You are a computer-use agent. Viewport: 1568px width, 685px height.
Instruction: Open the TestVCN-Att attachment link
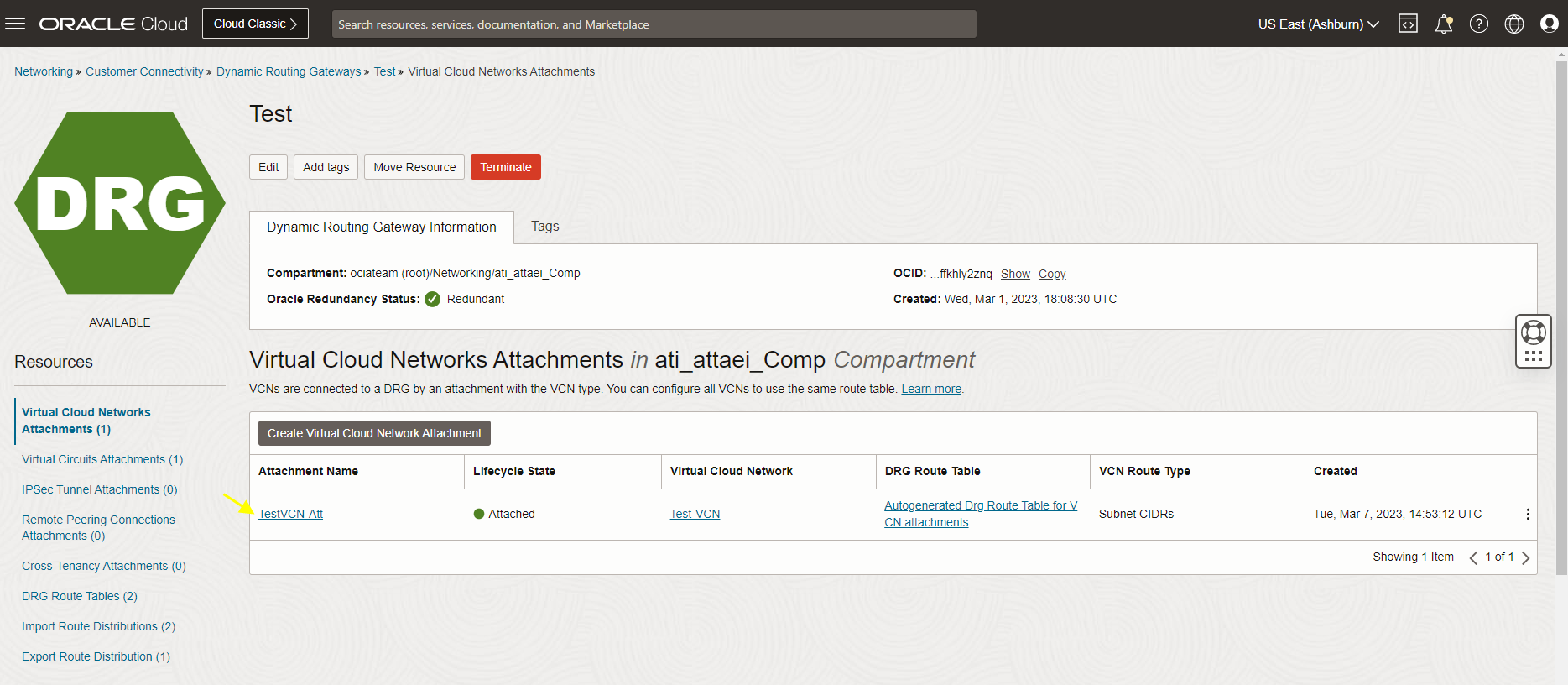point(290,514)
